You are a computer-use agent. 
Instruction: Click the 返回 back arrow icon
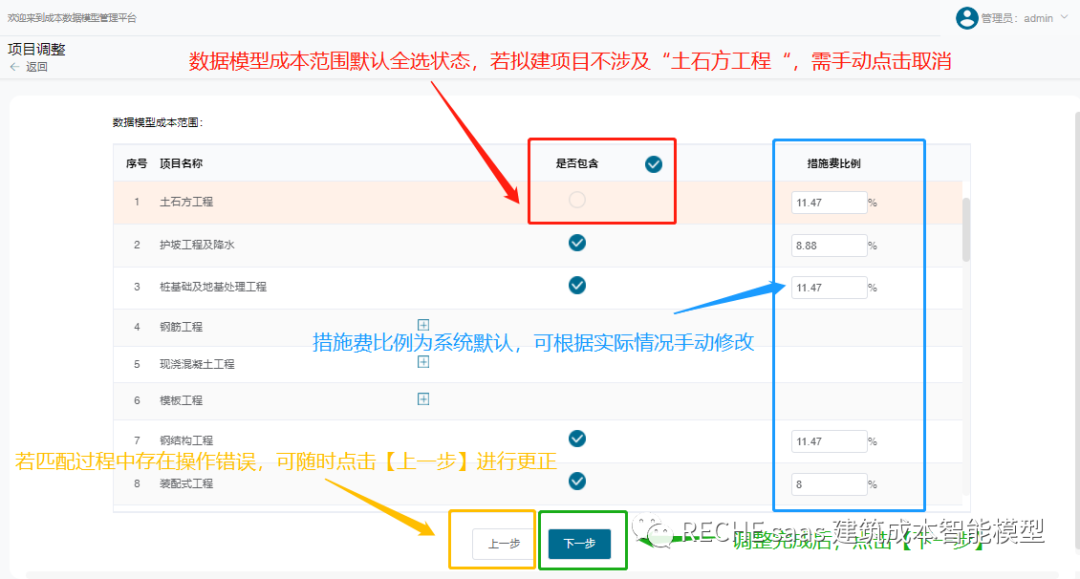coord(14,67)
